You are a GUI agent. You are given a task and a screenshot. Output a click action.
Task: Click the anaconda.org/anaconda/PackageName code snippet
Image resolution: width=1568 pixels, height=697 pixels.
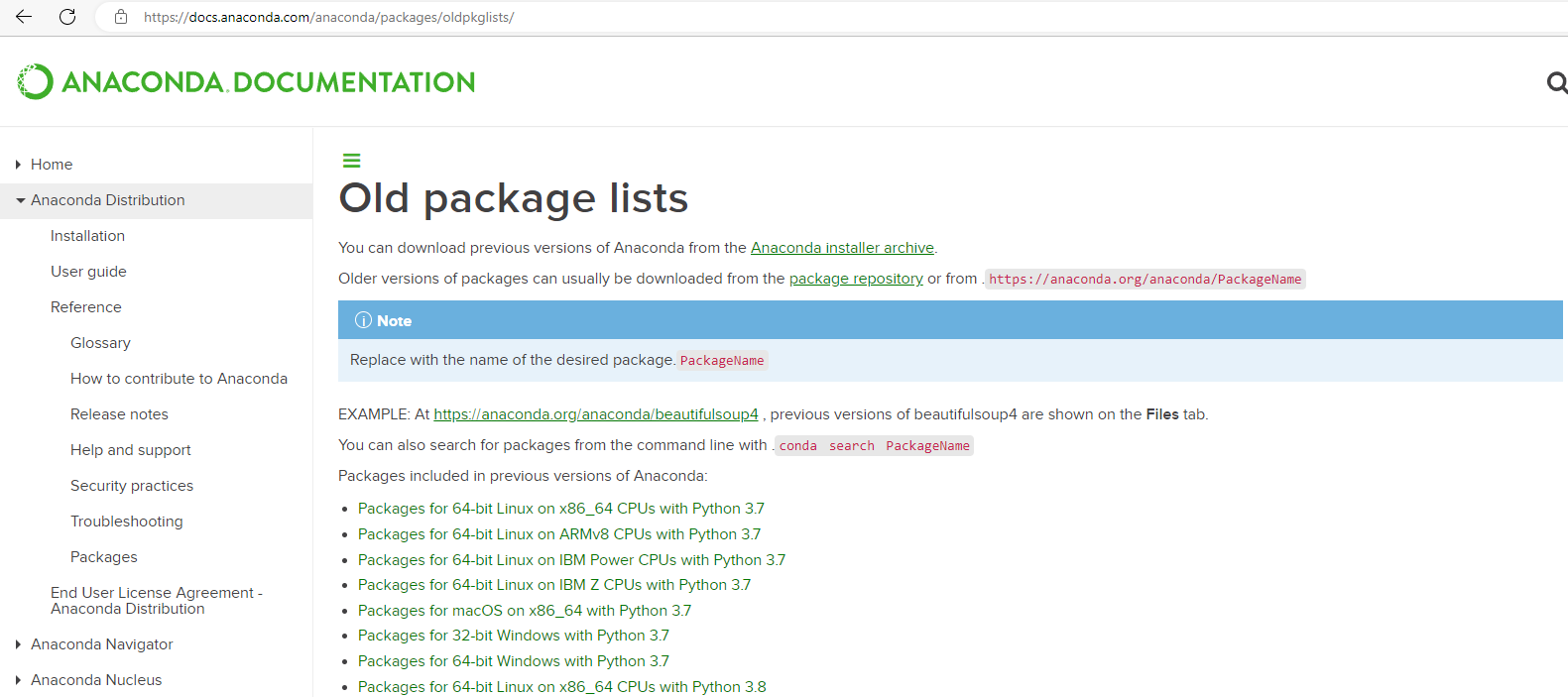pyautogui.click(x=1146, y=280)
